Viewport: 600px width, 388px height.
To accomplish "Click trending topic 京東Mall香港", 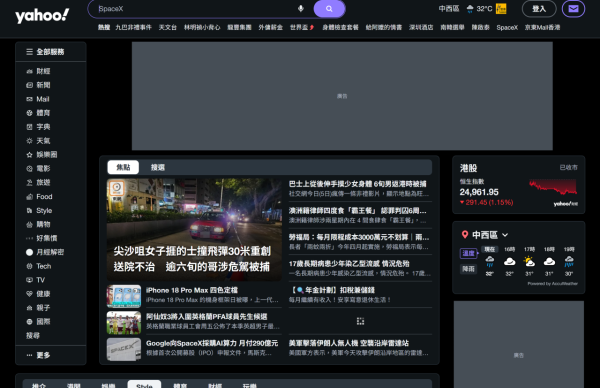I will (x=542, y=28).
